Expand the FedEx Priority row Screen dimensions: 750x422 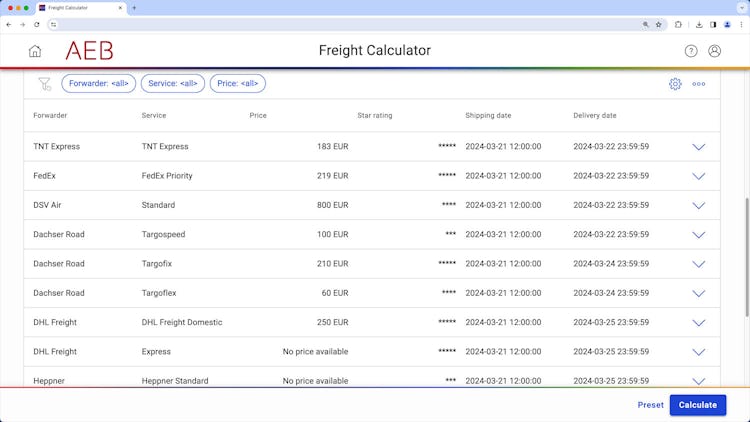[699, 176]
